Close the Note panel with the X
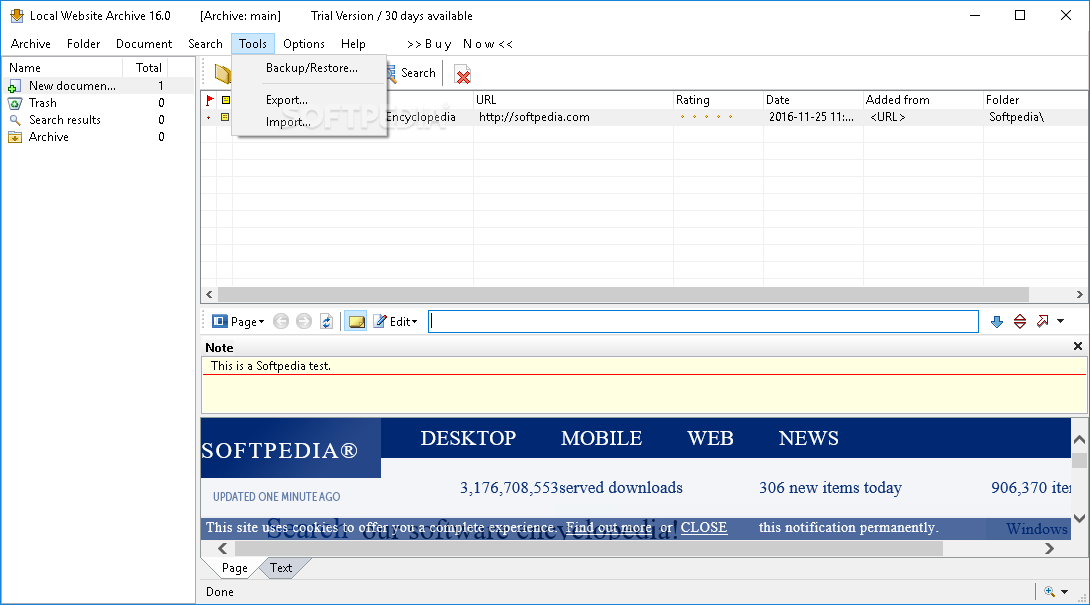The height and width of the screenshot is (605, 1090). click(x=1077, y=346)
